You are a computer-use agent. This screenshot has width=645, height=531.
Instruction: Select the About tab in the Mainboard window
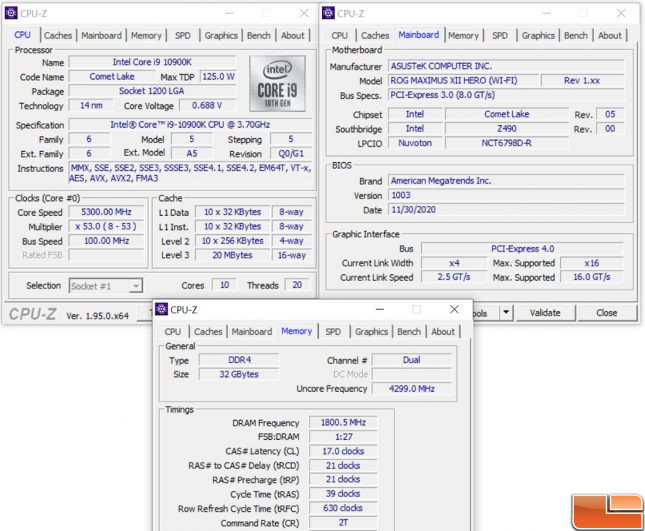(610, 36)
